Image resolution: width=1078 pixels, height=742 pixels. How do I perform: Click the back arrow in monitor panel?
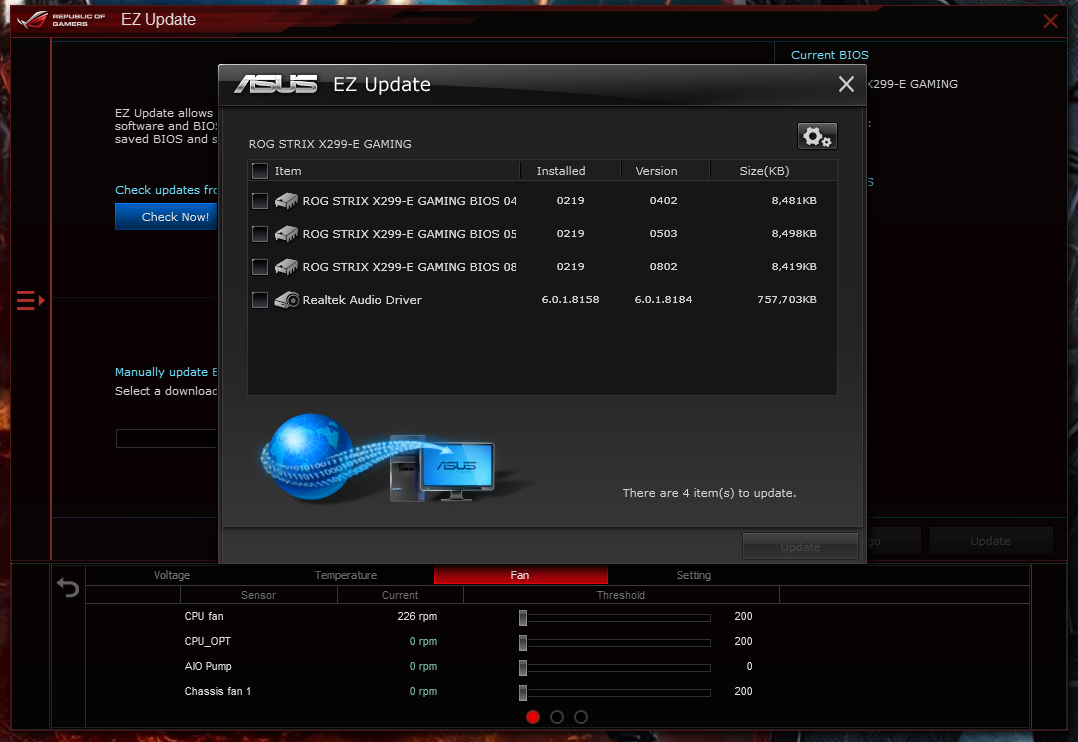tap(68, 587)
